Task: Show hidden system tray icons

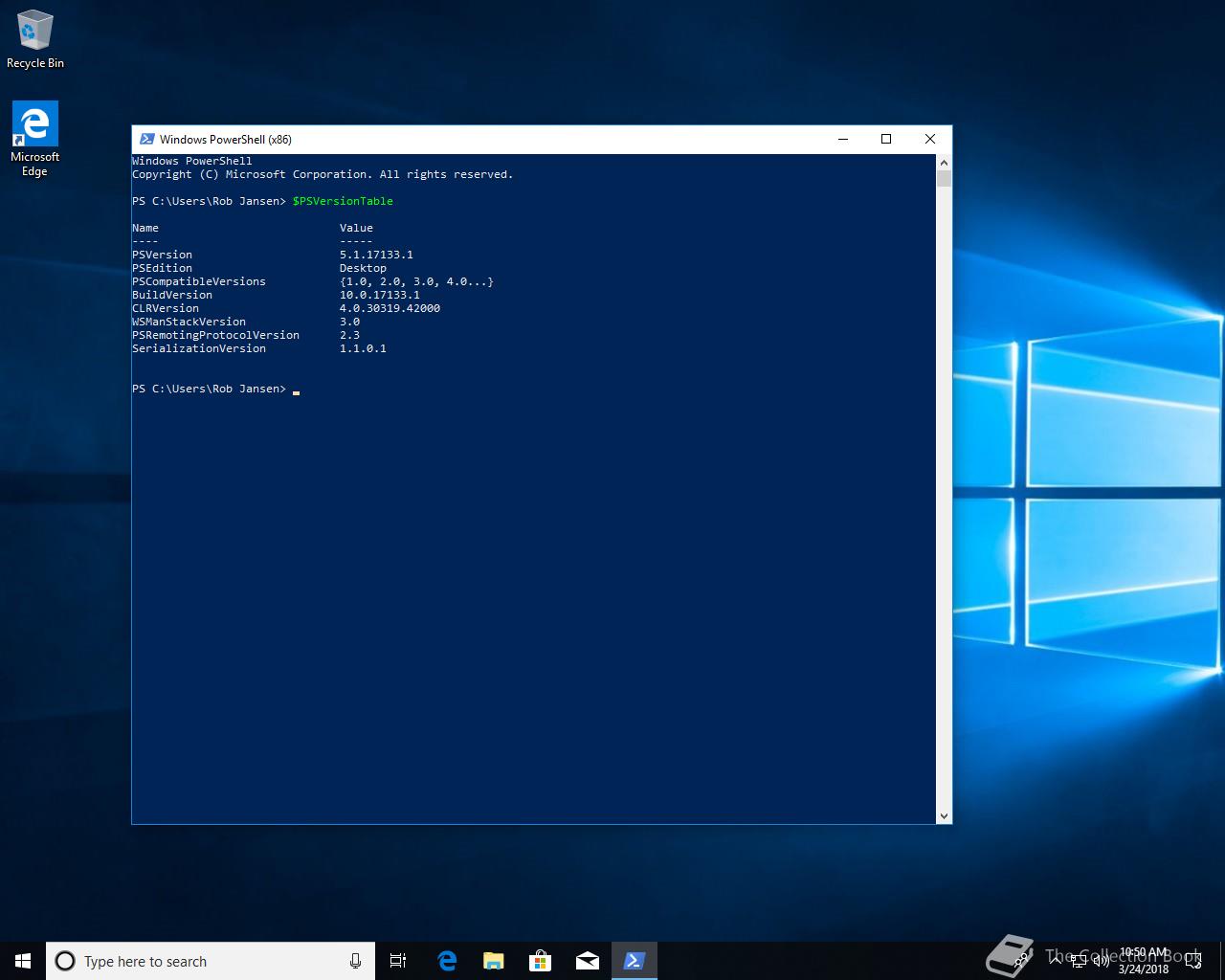Action: tap(1057, 961)
